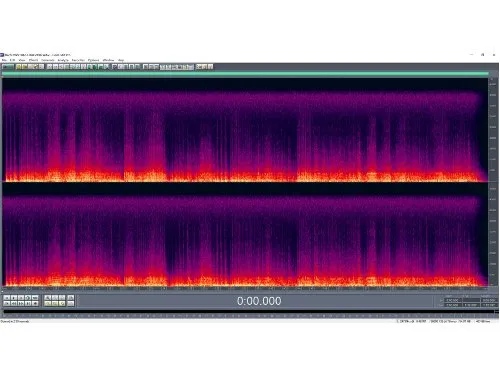Expand the Window menu

(108, 60)
